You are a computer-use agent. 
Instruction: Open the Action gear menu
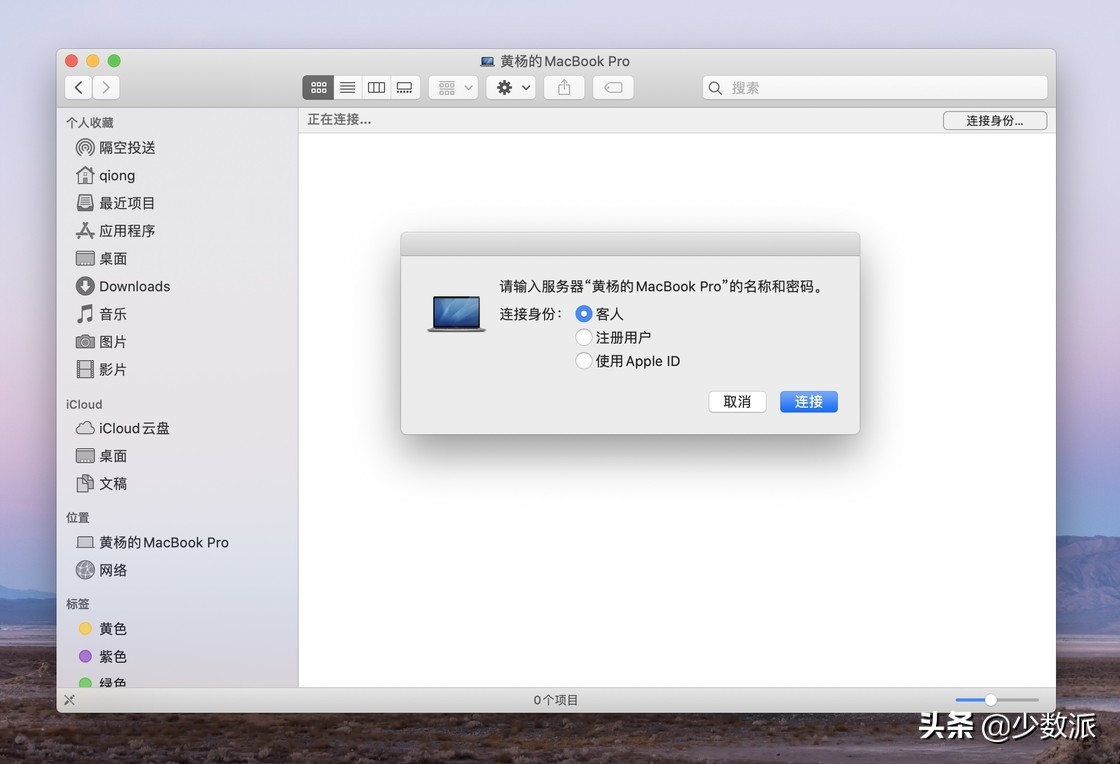[510, 87]
